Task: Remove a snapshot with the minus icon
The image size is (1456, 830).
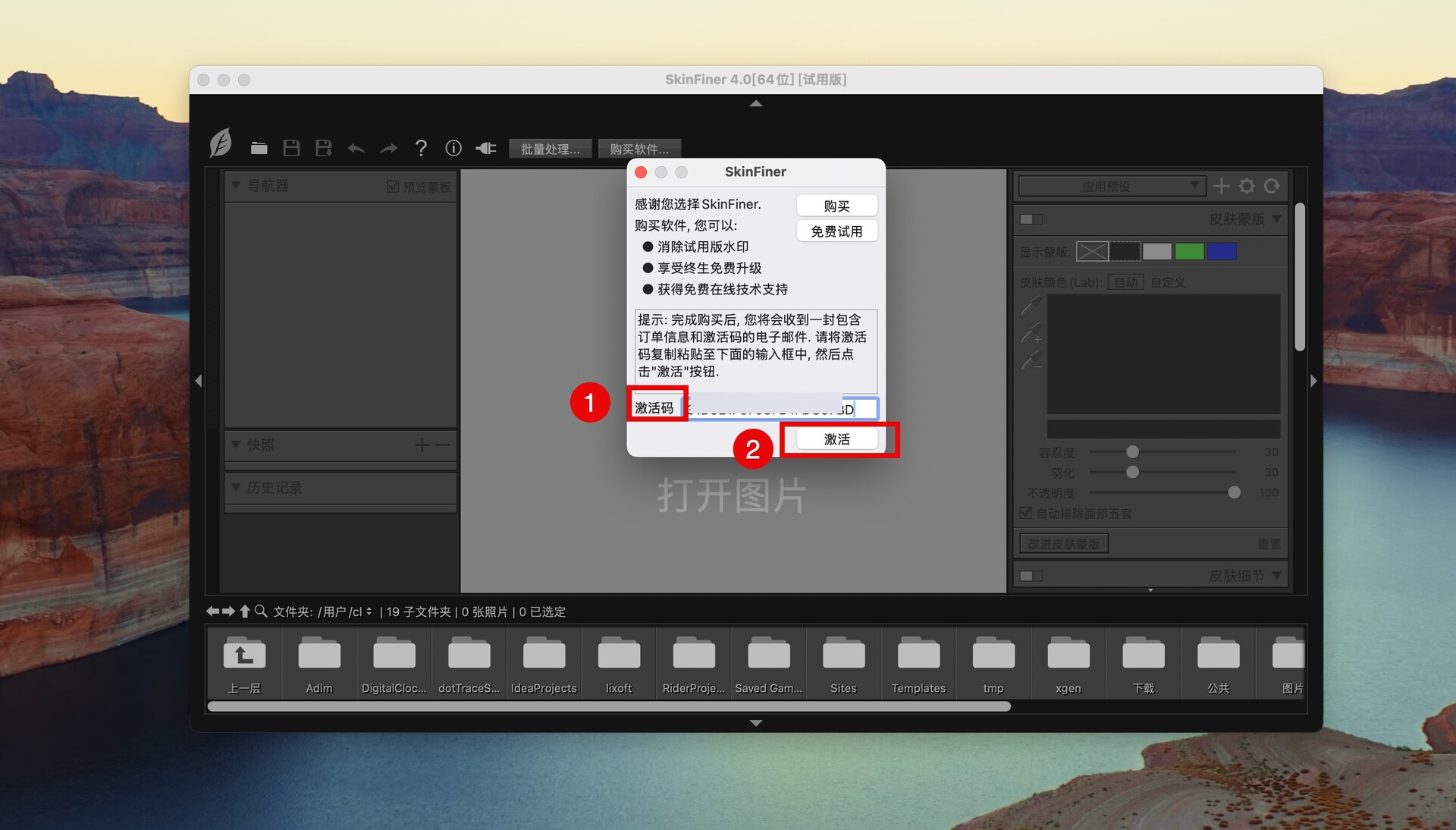Action: click(443, 445)
